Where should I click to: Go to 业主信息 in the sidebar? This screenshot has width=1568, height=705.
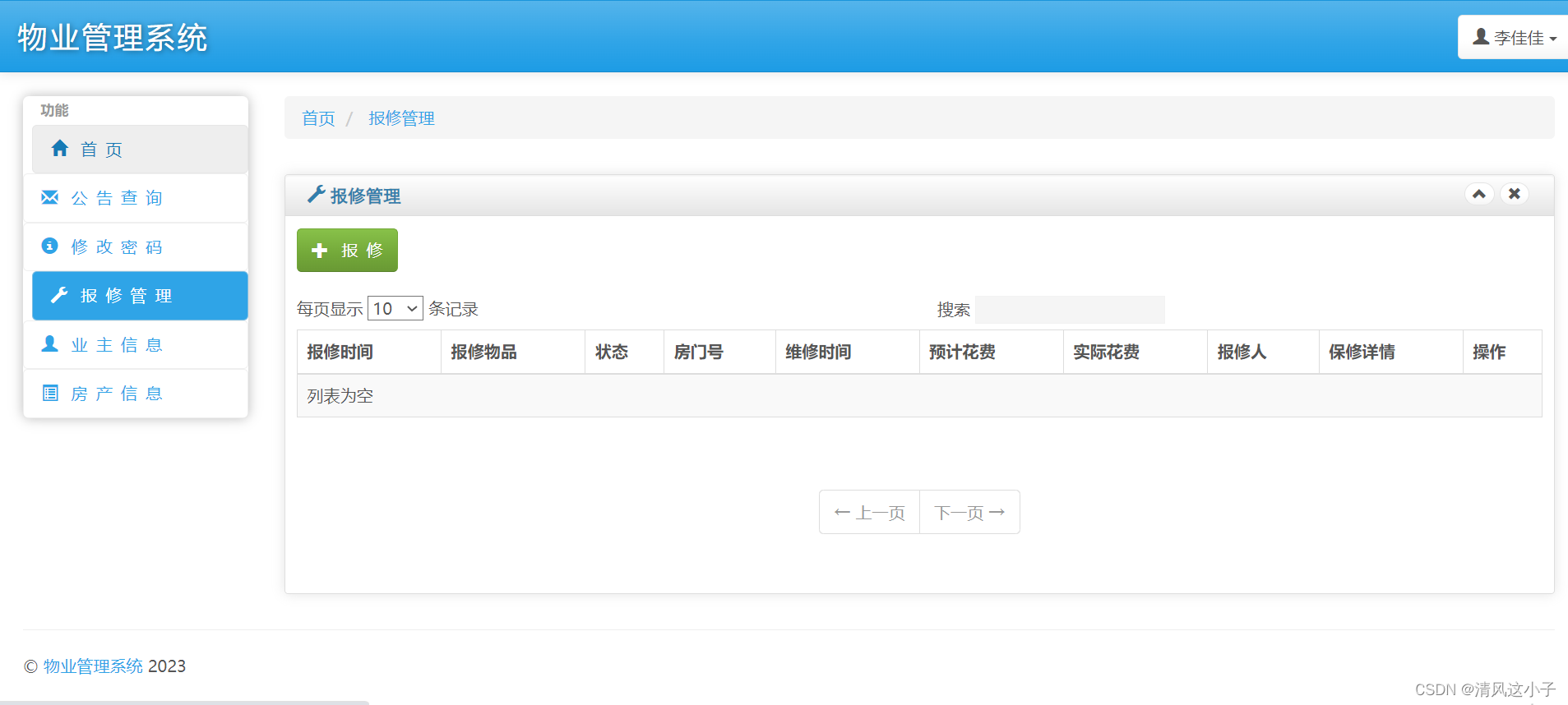[136, 344]
